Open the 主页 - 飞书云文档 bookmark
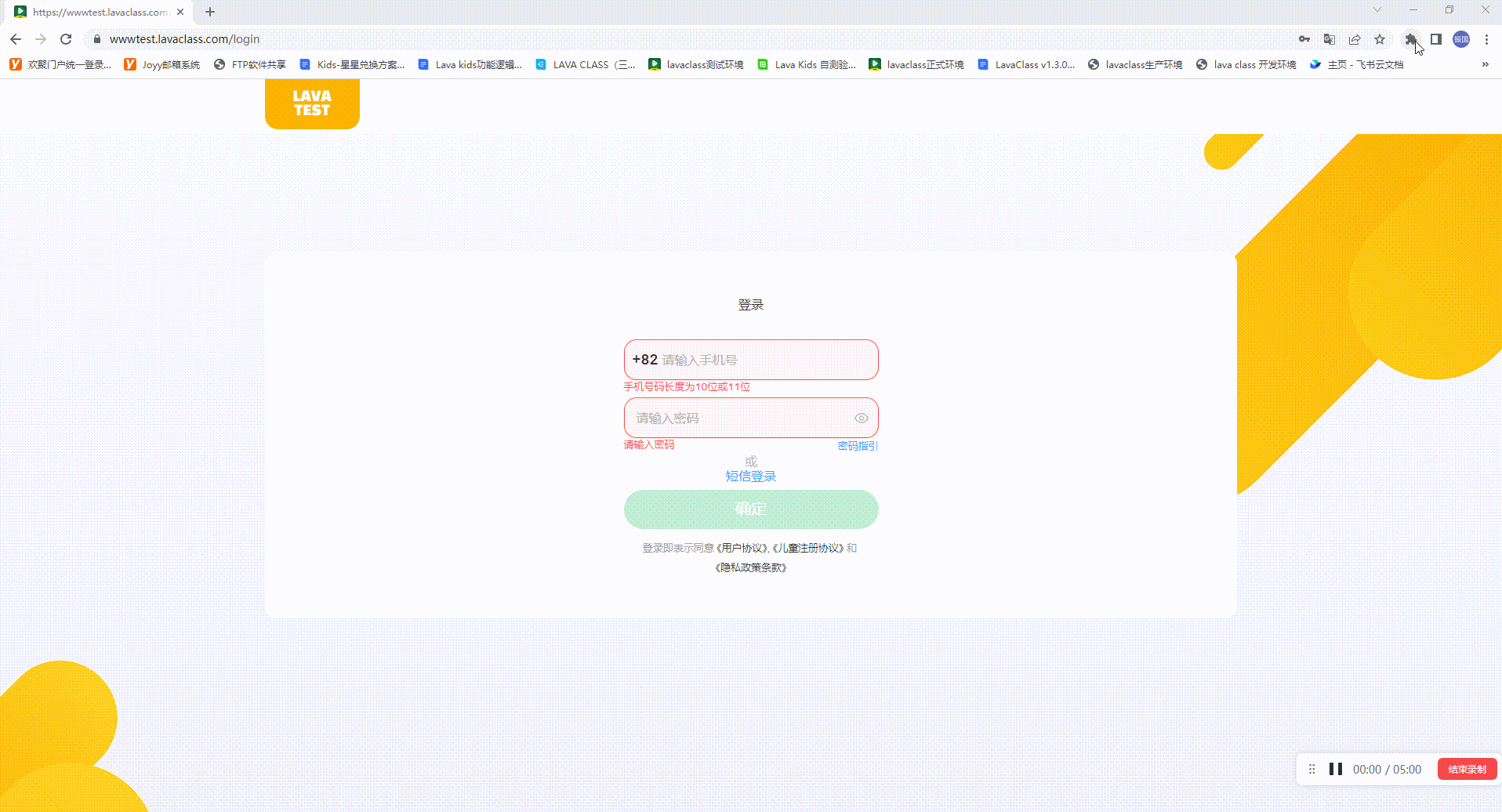1502x812 pixels. (x=1356, y=64)
